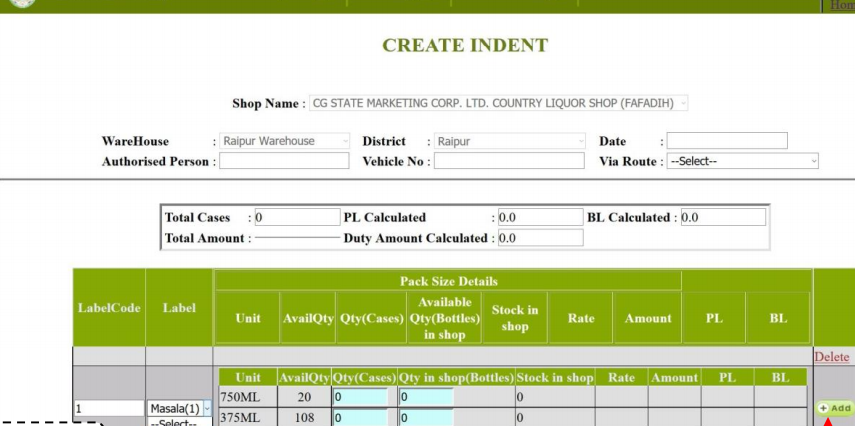Focus the LabelCode field containing 1
The image size is (855, 426).
coord(109,408)
